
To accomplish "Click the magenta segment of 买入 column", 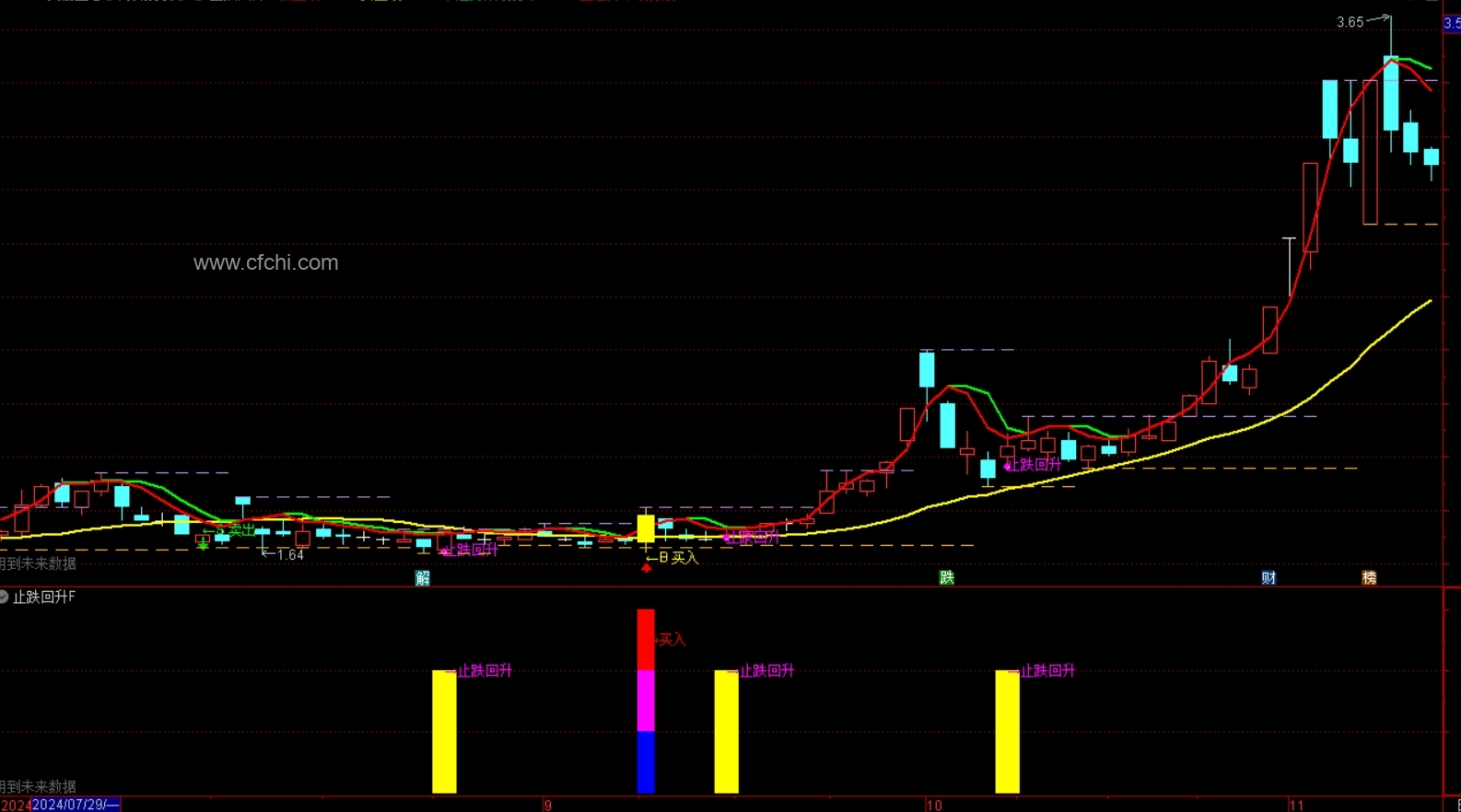I will pyautogui.click(x=646, y=701).
